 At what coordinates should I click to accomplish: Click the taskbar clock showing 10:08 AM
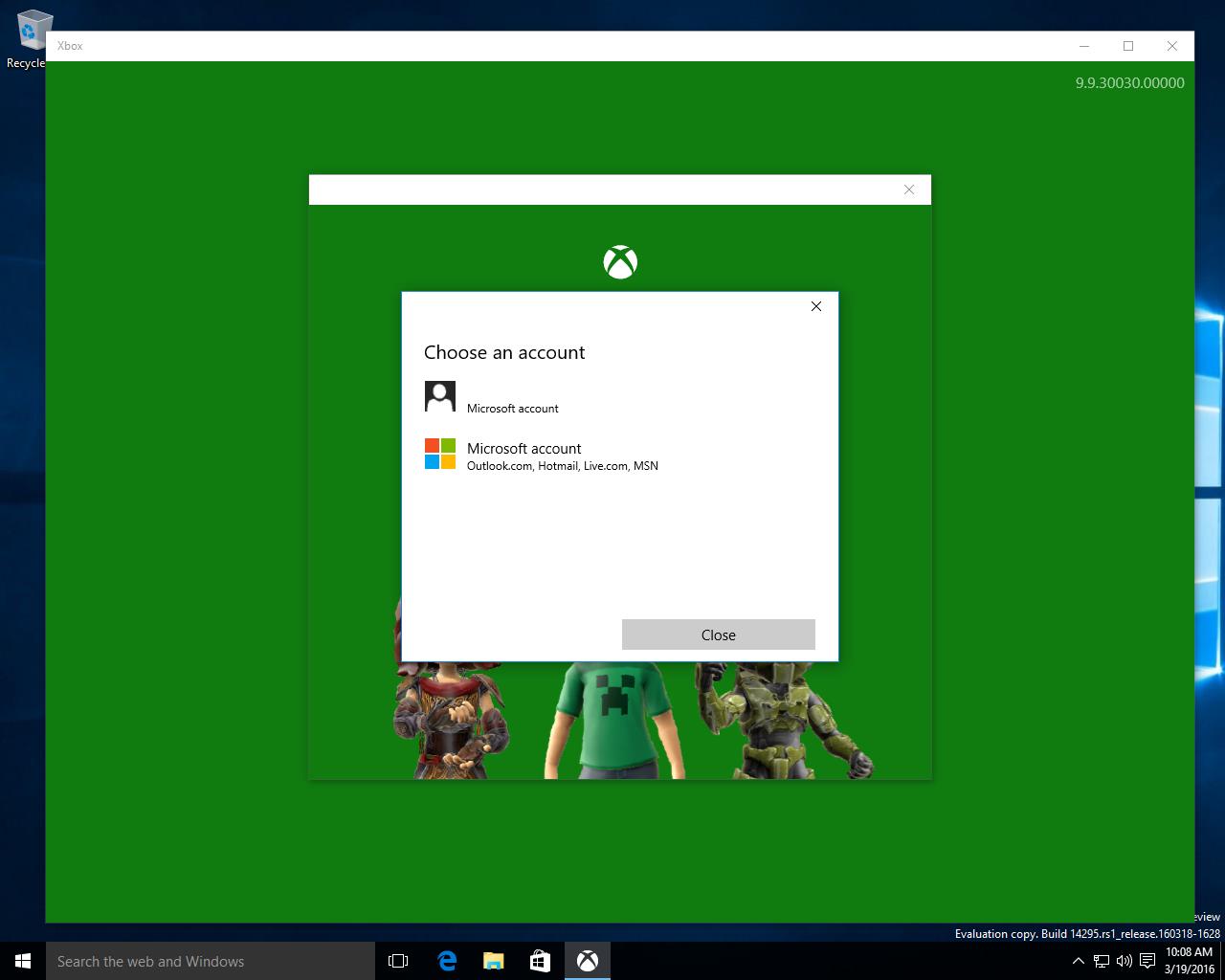1190,961
